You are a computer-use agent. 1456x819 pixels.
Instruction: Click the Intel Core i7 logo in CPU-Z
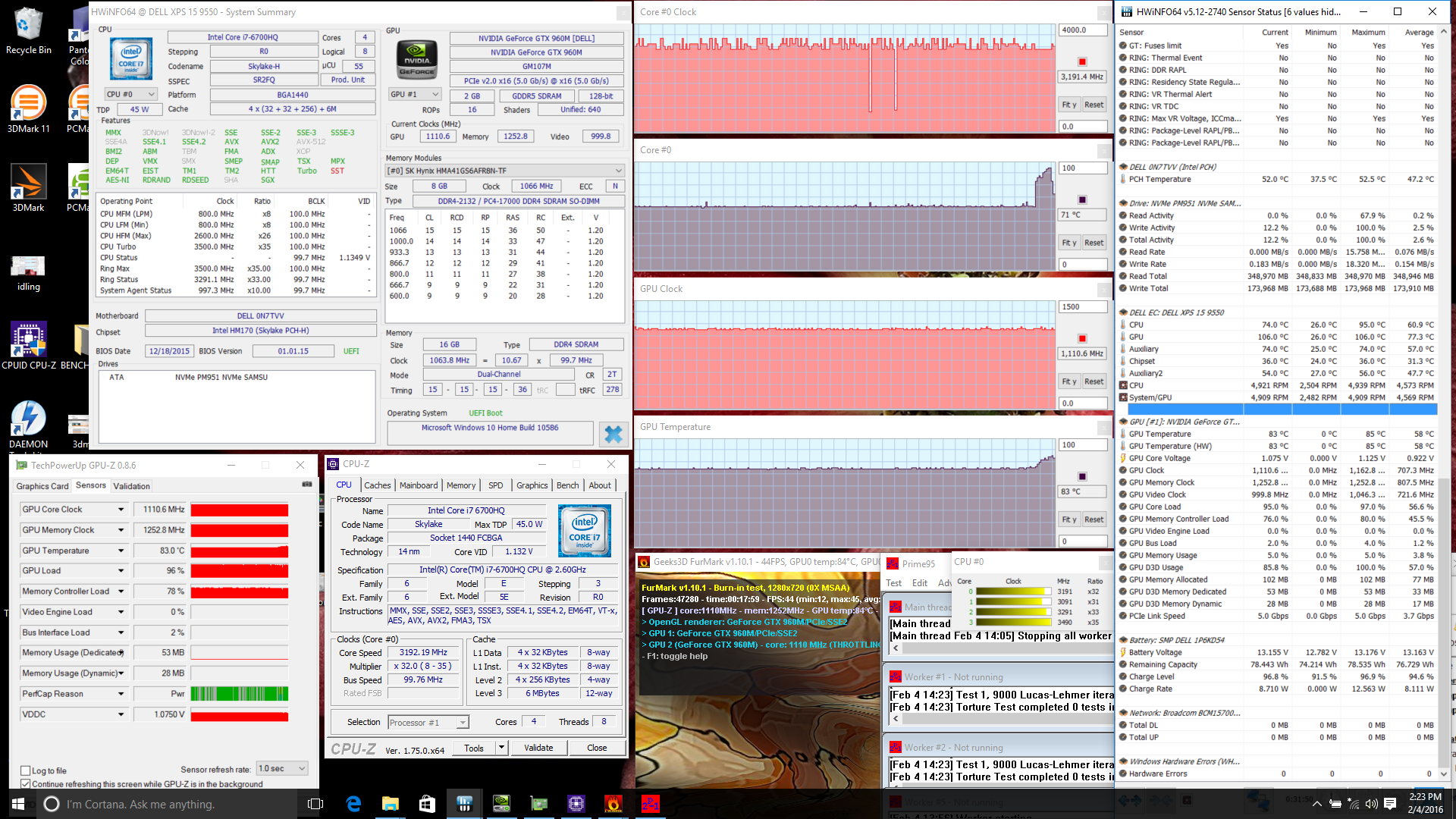584,530
